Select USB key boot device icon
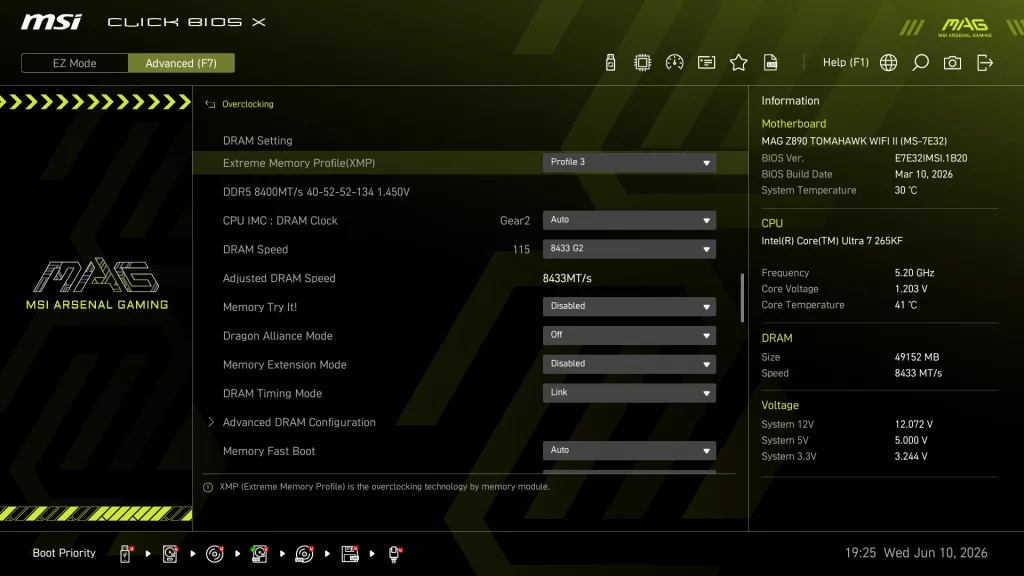The height and width of the screenshot is (576, 1024). coord(125,554)
